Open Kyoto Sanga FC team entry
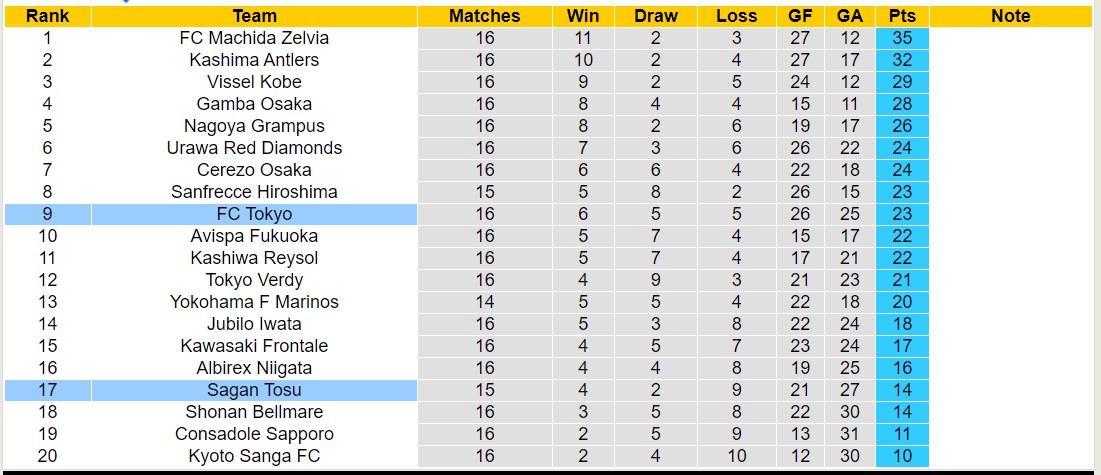The height and width of the screenshot is (475, 1101). [254, 456]
